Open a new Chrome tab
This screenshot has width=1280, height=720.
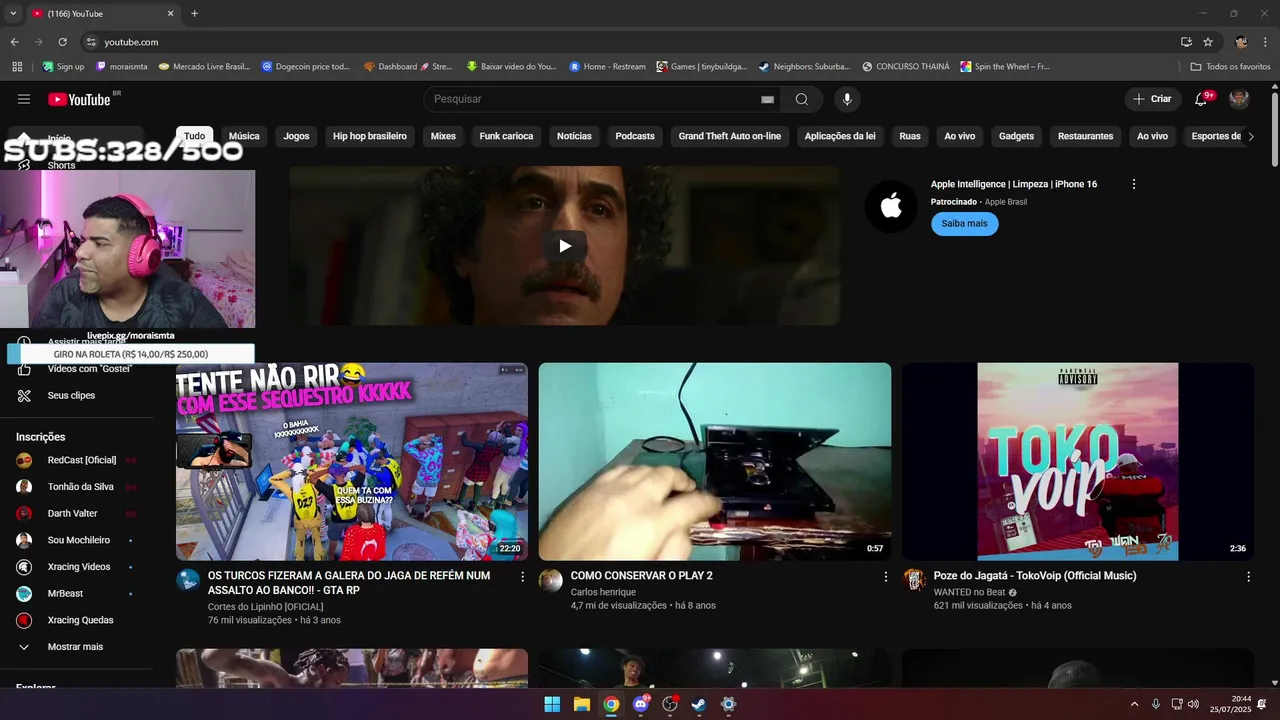point(194,14)
